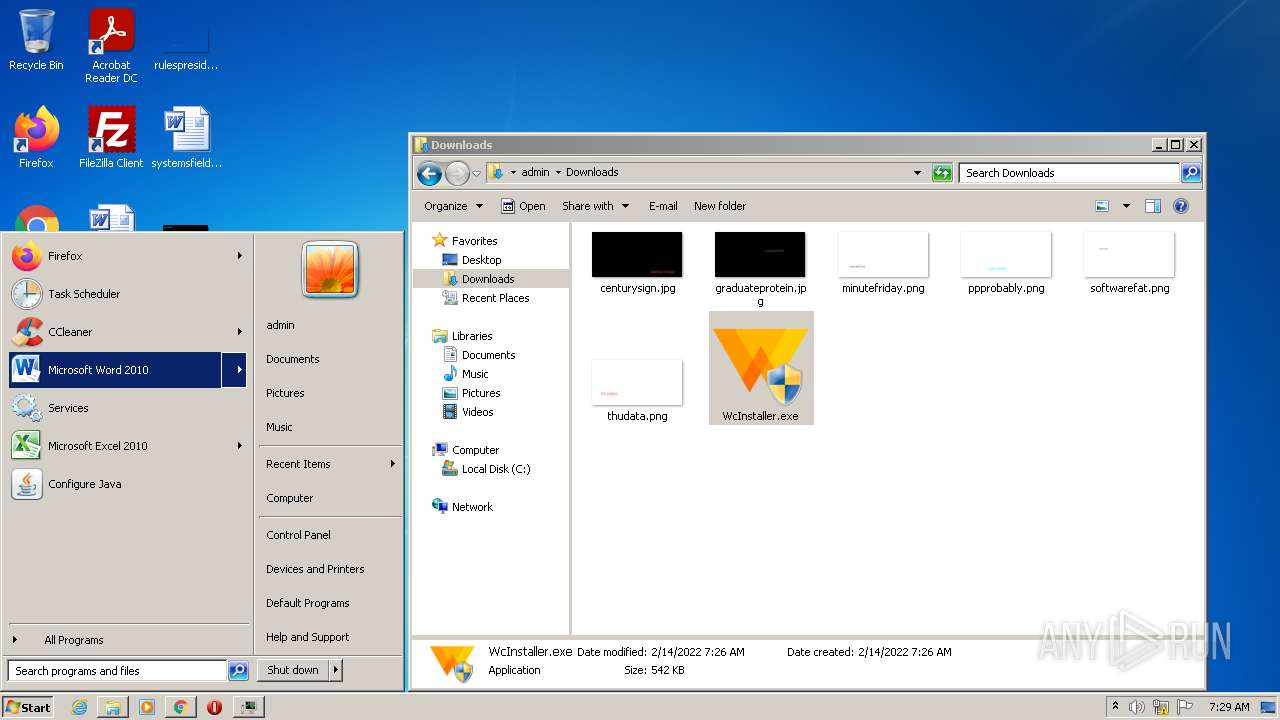1280x720 pixels.
Task: Open Default Programs from Start menu
Action: (x=308, y=603)
